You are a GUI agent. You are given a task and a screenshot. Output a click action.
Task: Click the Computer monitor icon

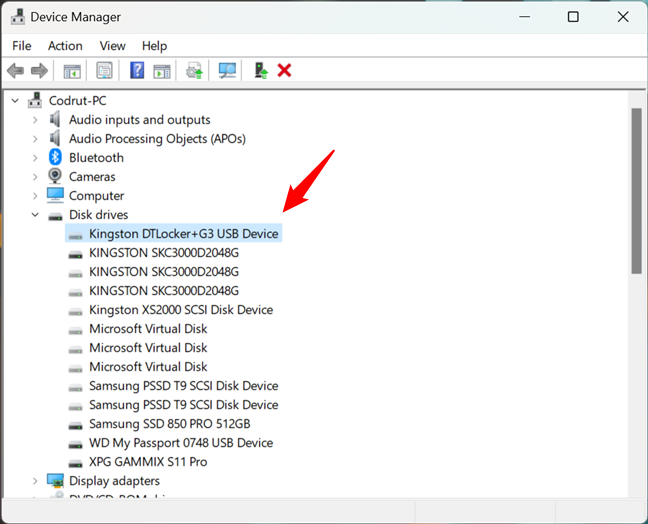[x=55, y=195]
